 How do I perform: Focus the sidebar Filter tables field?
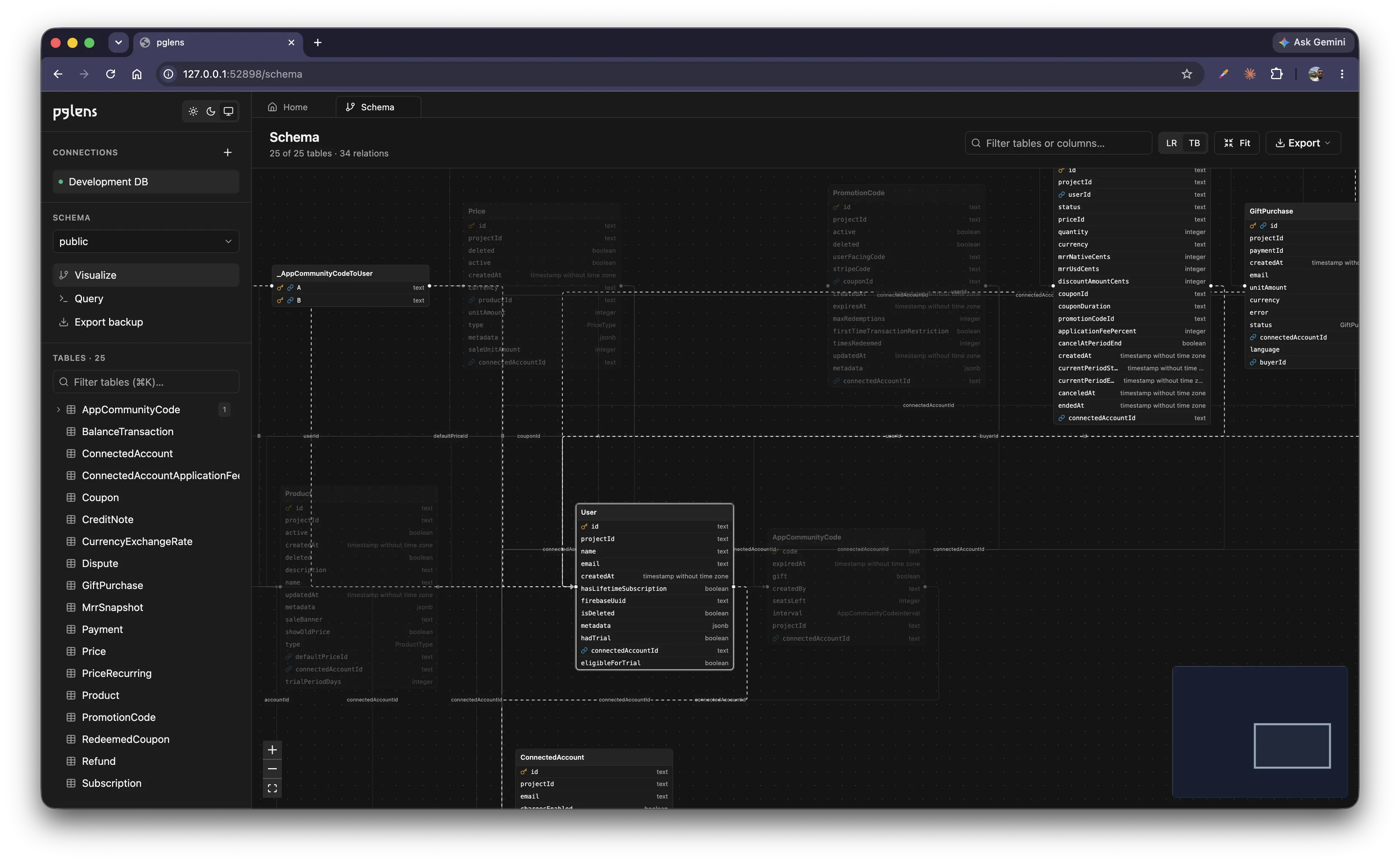click(145, 382)
